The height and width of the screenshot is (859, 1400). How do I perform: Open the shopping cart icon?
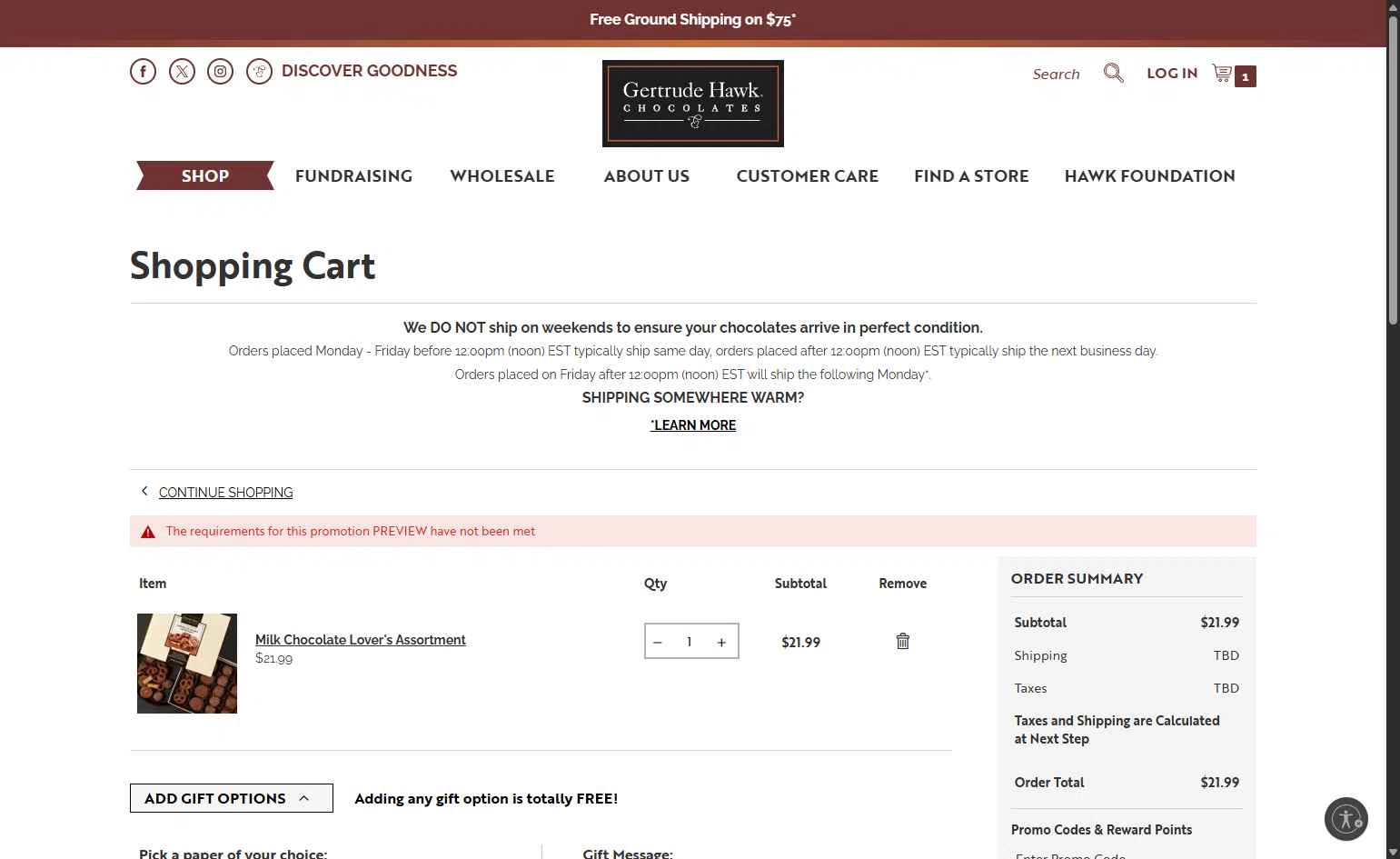[x=1222, y=73]
